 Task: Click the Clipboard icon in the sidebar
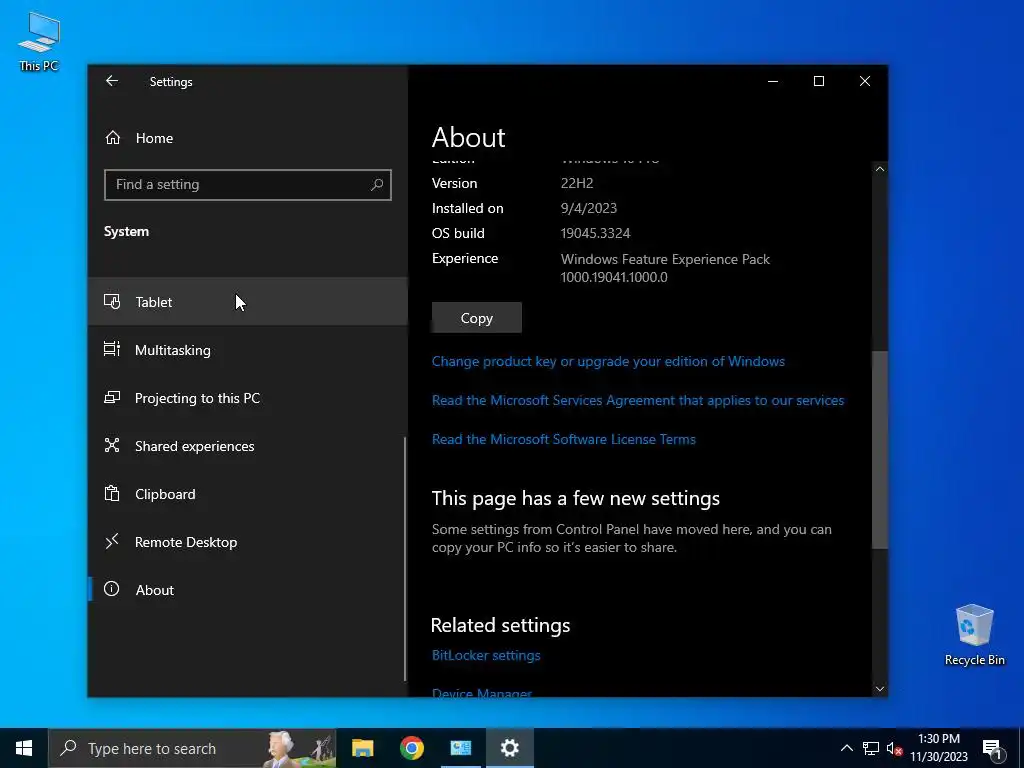(x=112, y=494)
